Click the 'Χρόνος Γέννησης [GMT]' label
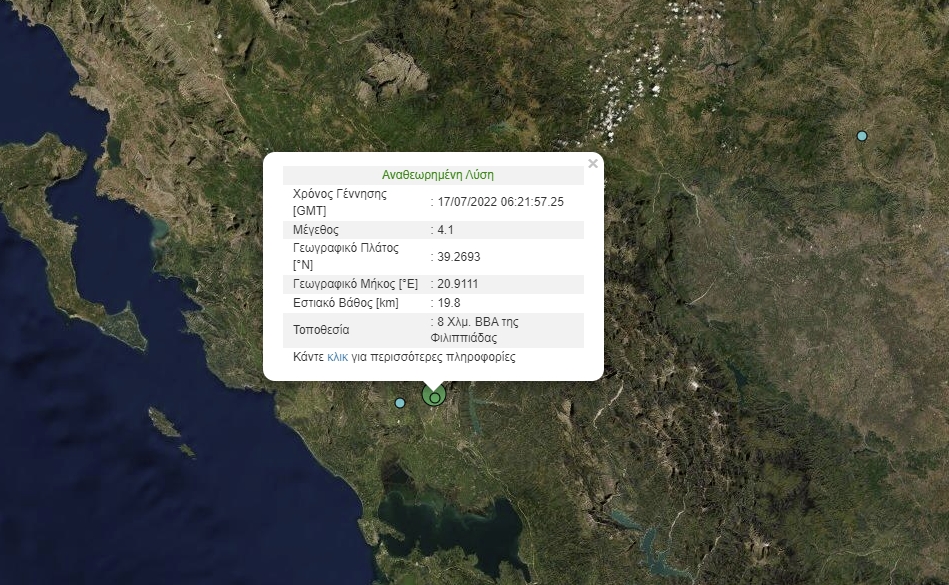Viewport: 949px width, 585px height. (340, 202)
